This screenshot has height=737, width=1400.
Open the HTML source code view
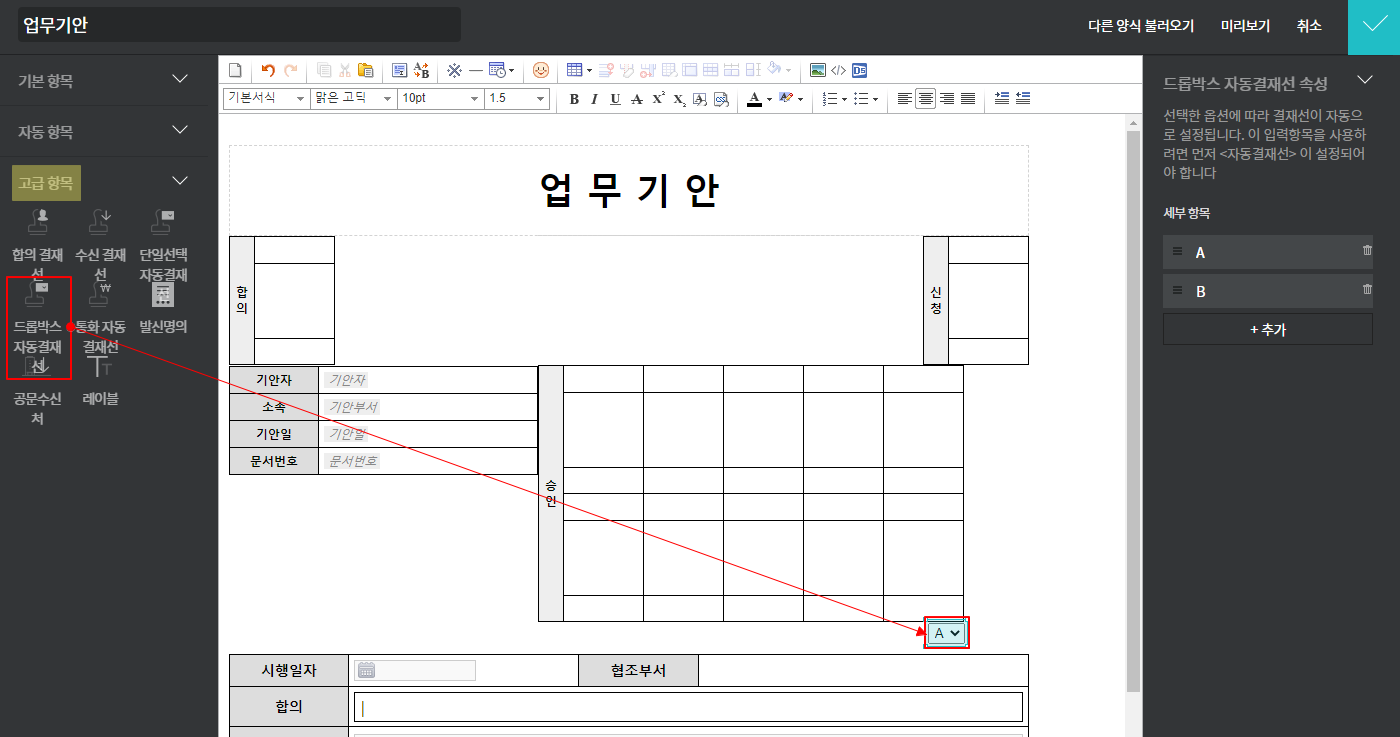pos(838,70)
